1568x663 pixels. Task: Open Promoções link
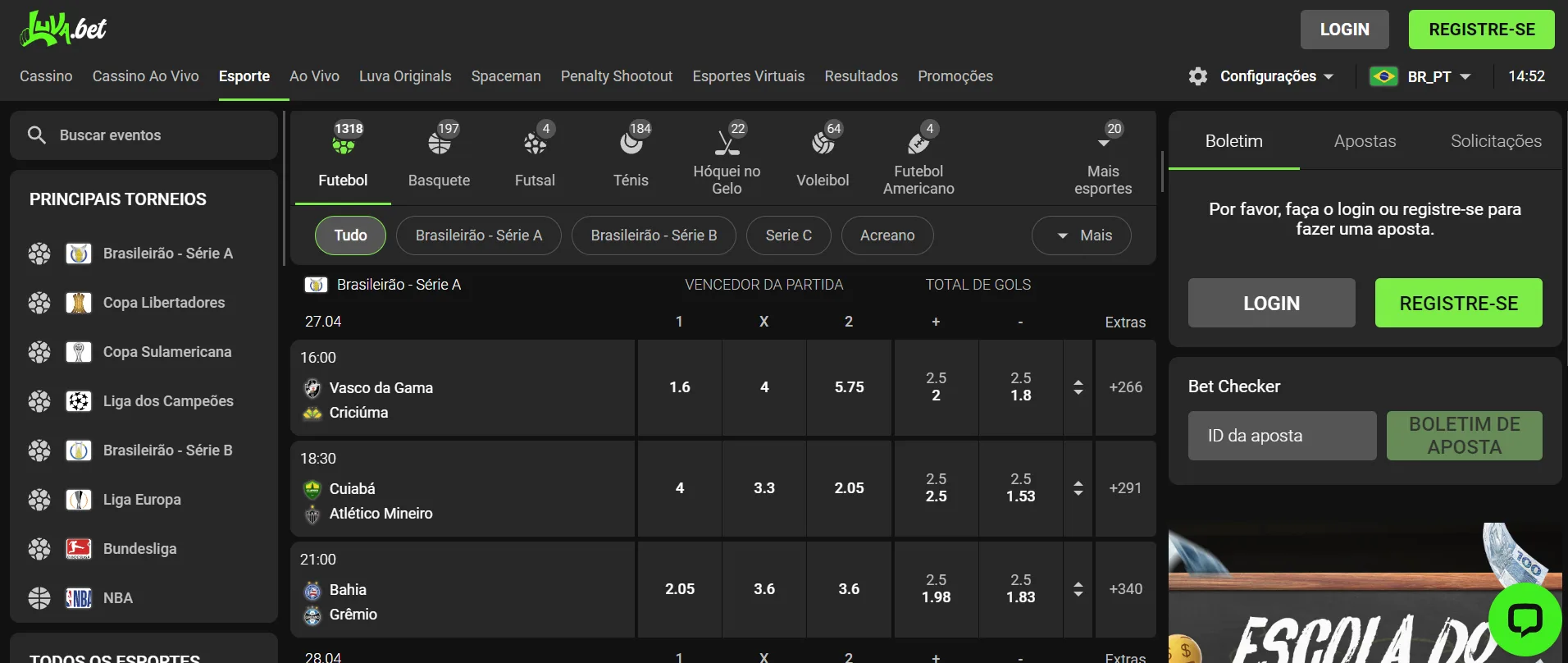pos(955,76)
